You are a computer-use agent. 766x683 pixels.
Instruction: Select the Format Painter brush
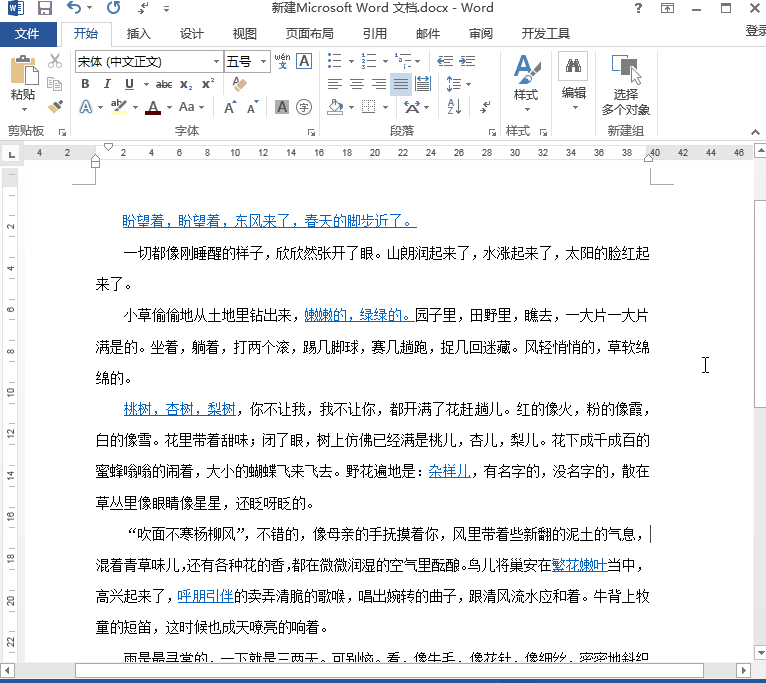point(55,106)
